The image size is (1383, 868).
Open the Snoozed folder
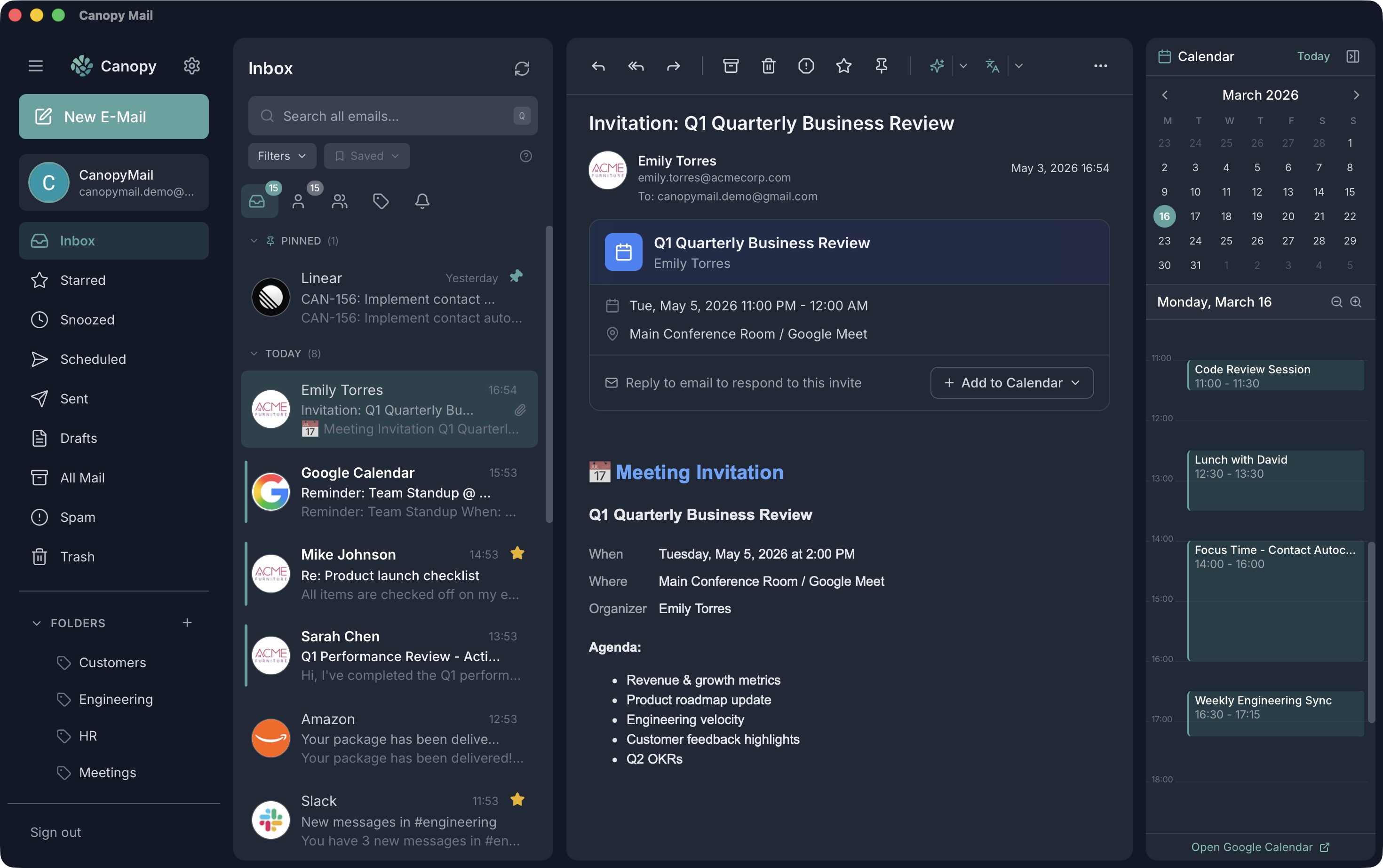114,320
